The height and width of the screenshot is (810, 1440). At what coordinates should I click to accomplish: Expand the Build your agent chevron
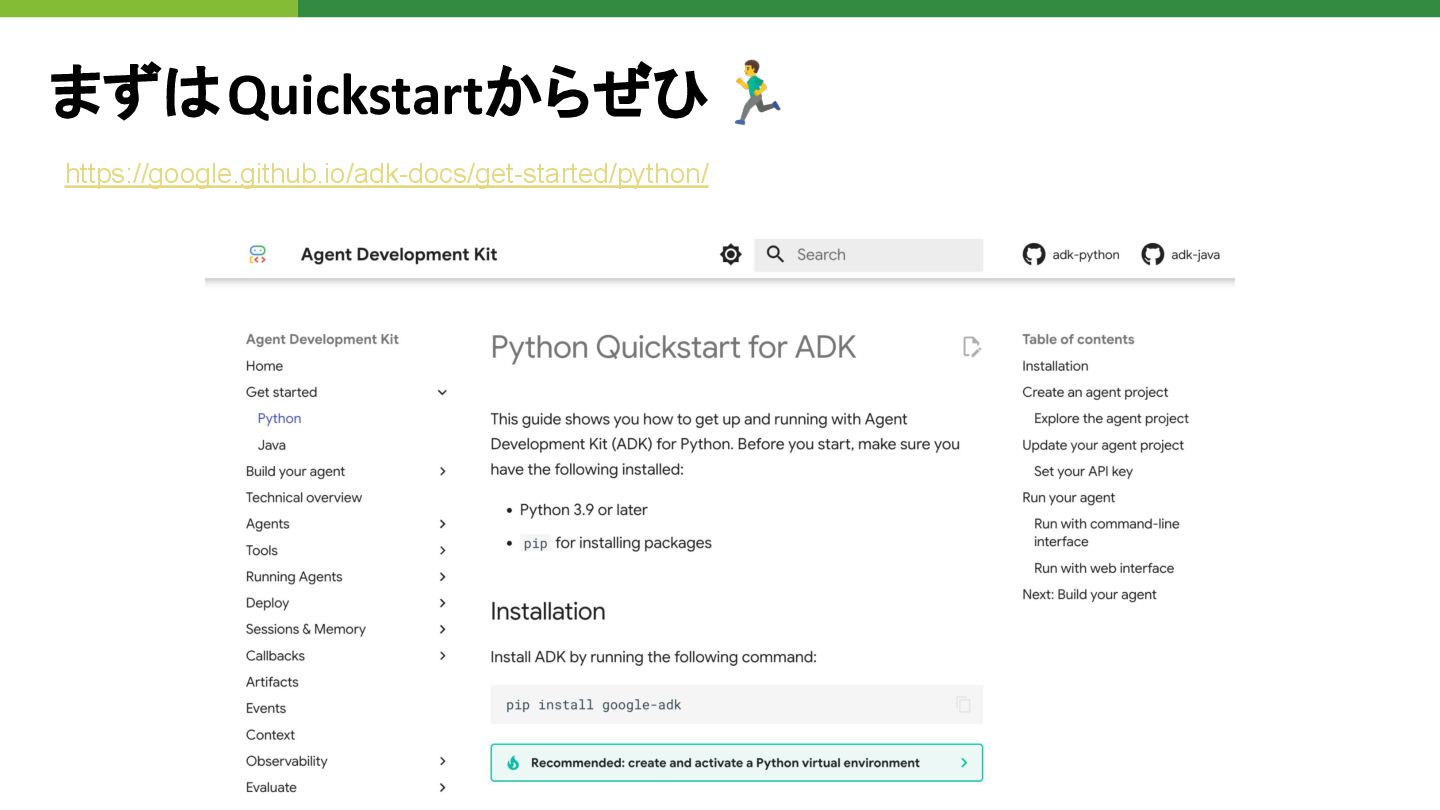click(442, 471)
